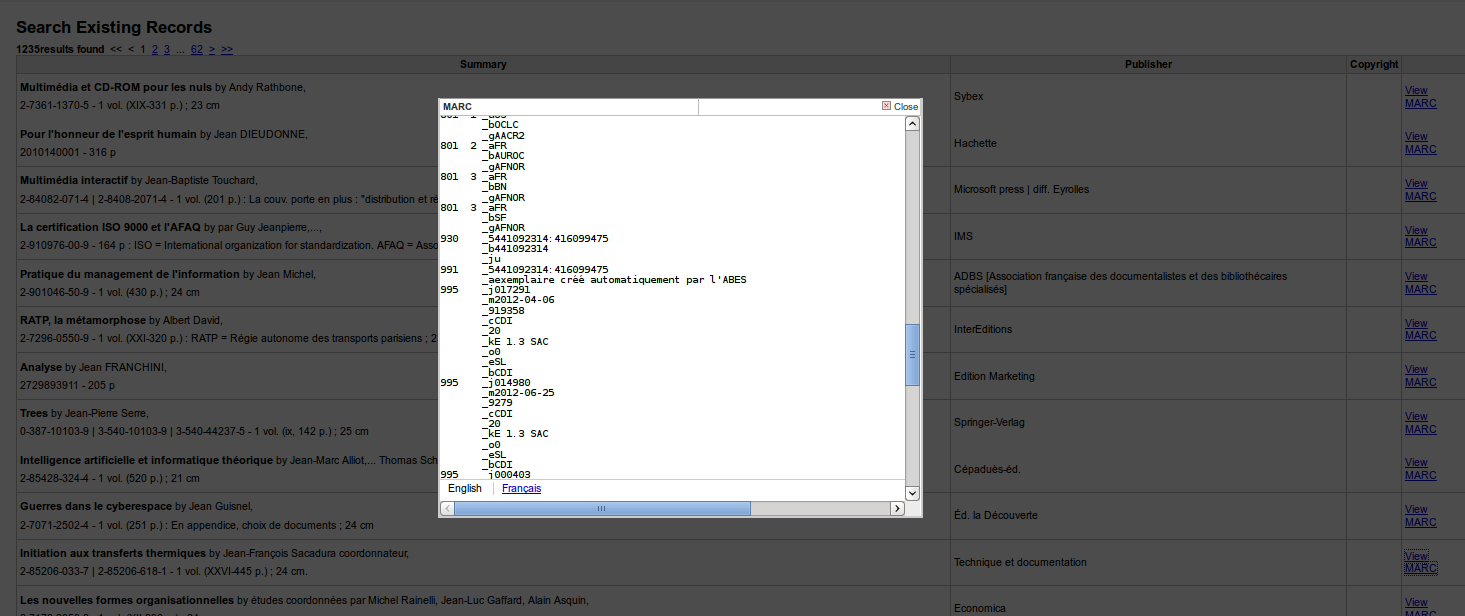The height and width of the screenshot is (616, 1465).
Task: Click the next page ">" link
Action: pyautogui.click(x=212, y=49)
